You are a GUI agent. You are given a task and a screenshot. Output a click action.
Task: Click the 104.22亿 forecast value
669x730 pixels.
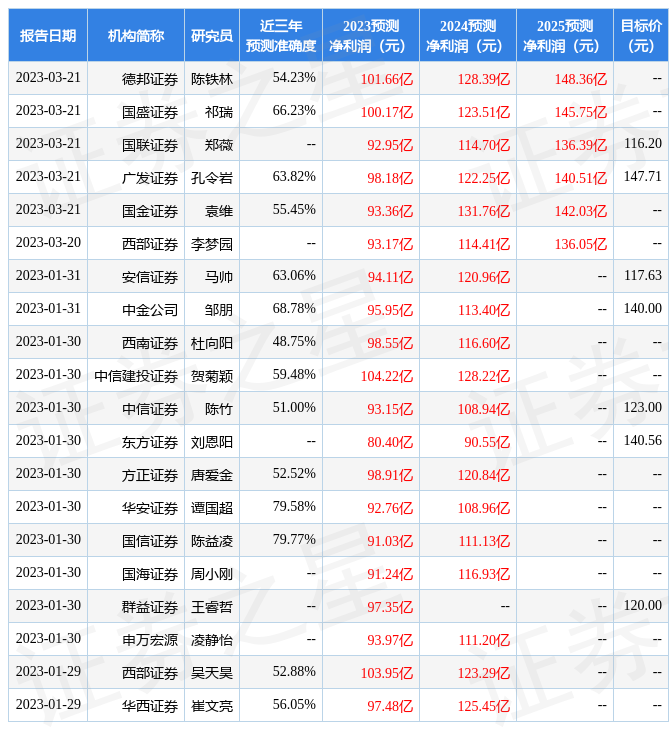click(387, 376)
